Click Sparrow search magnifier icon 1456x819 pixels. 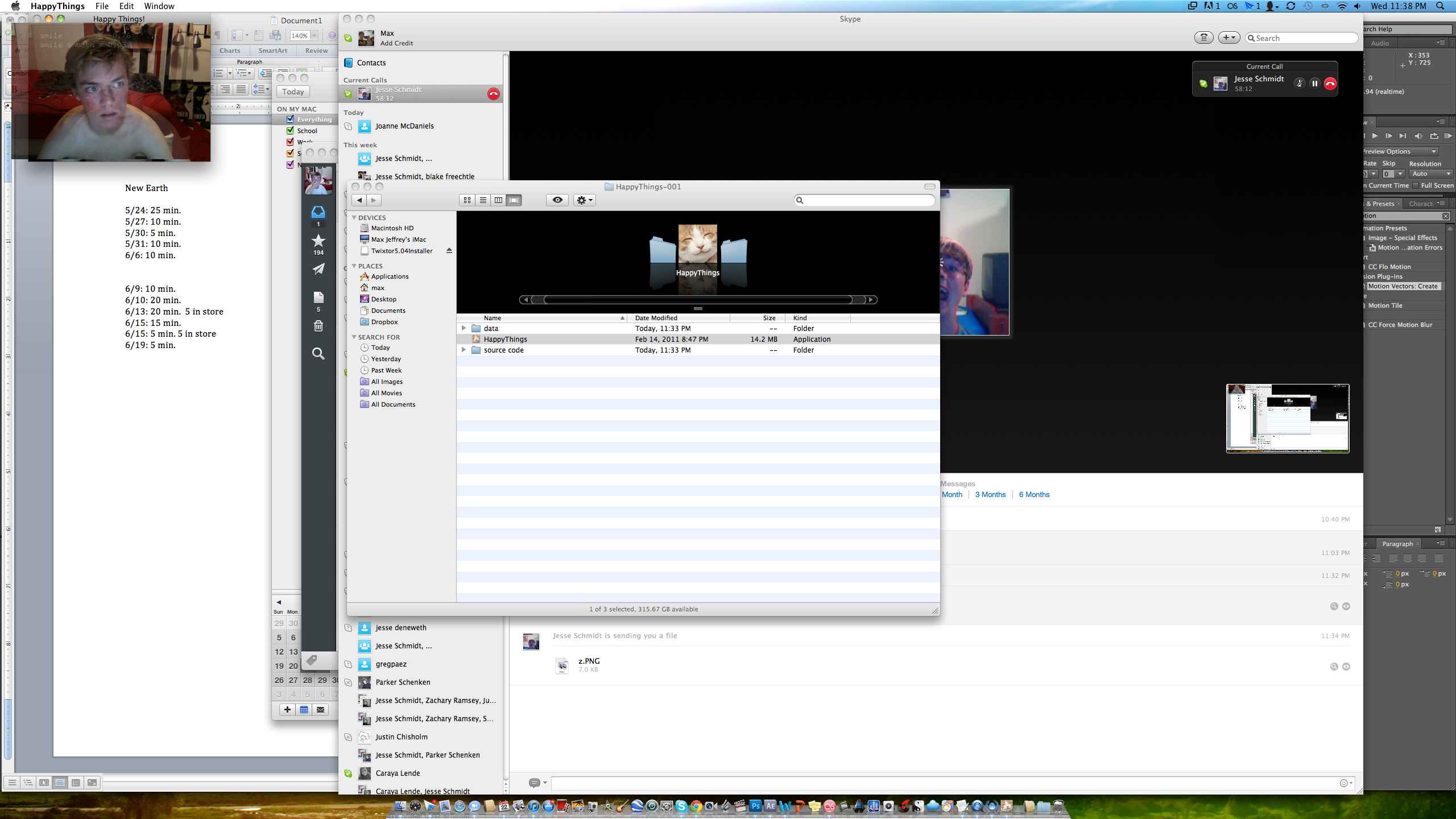pos(318,354)
